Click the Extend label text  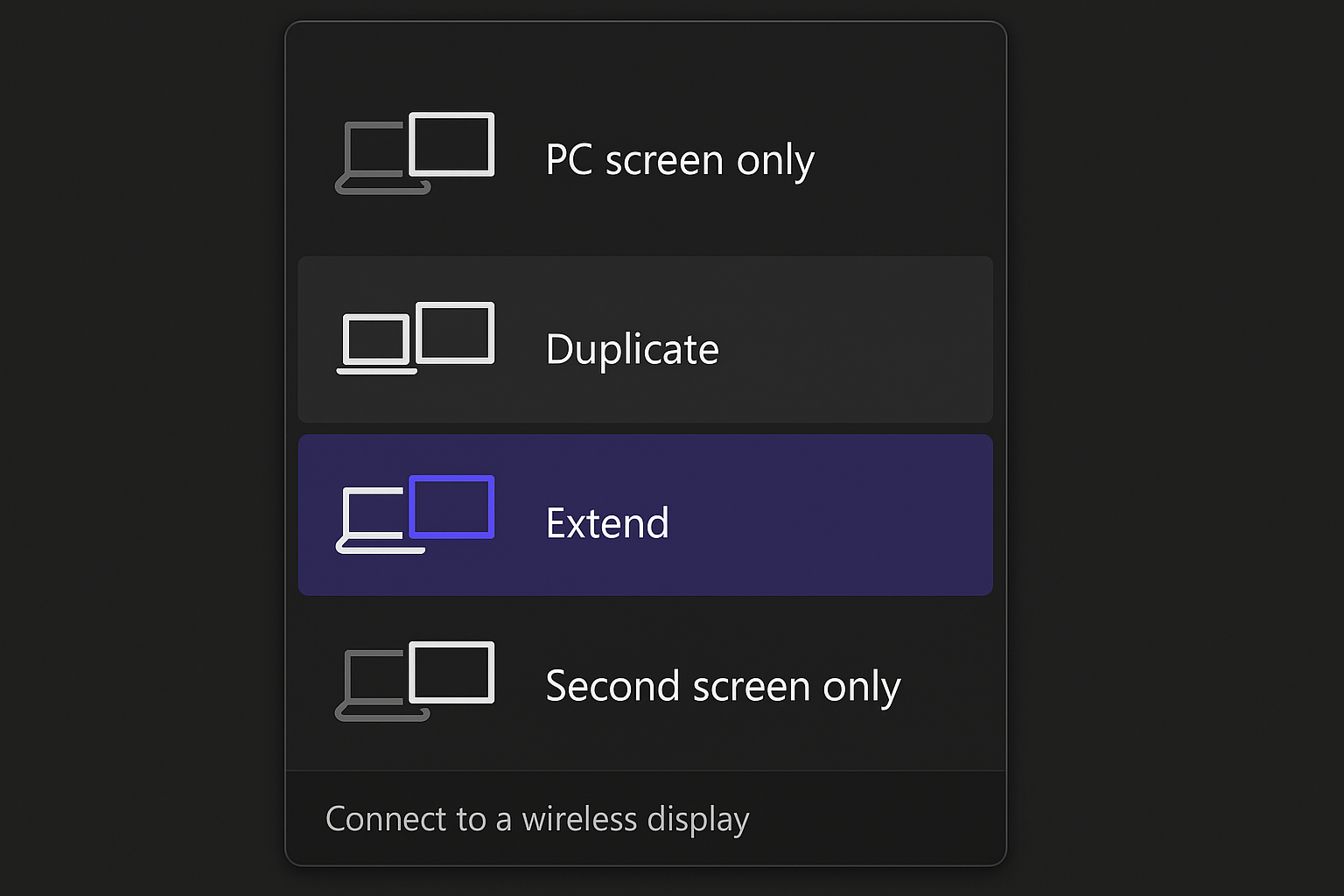(606, 522)
